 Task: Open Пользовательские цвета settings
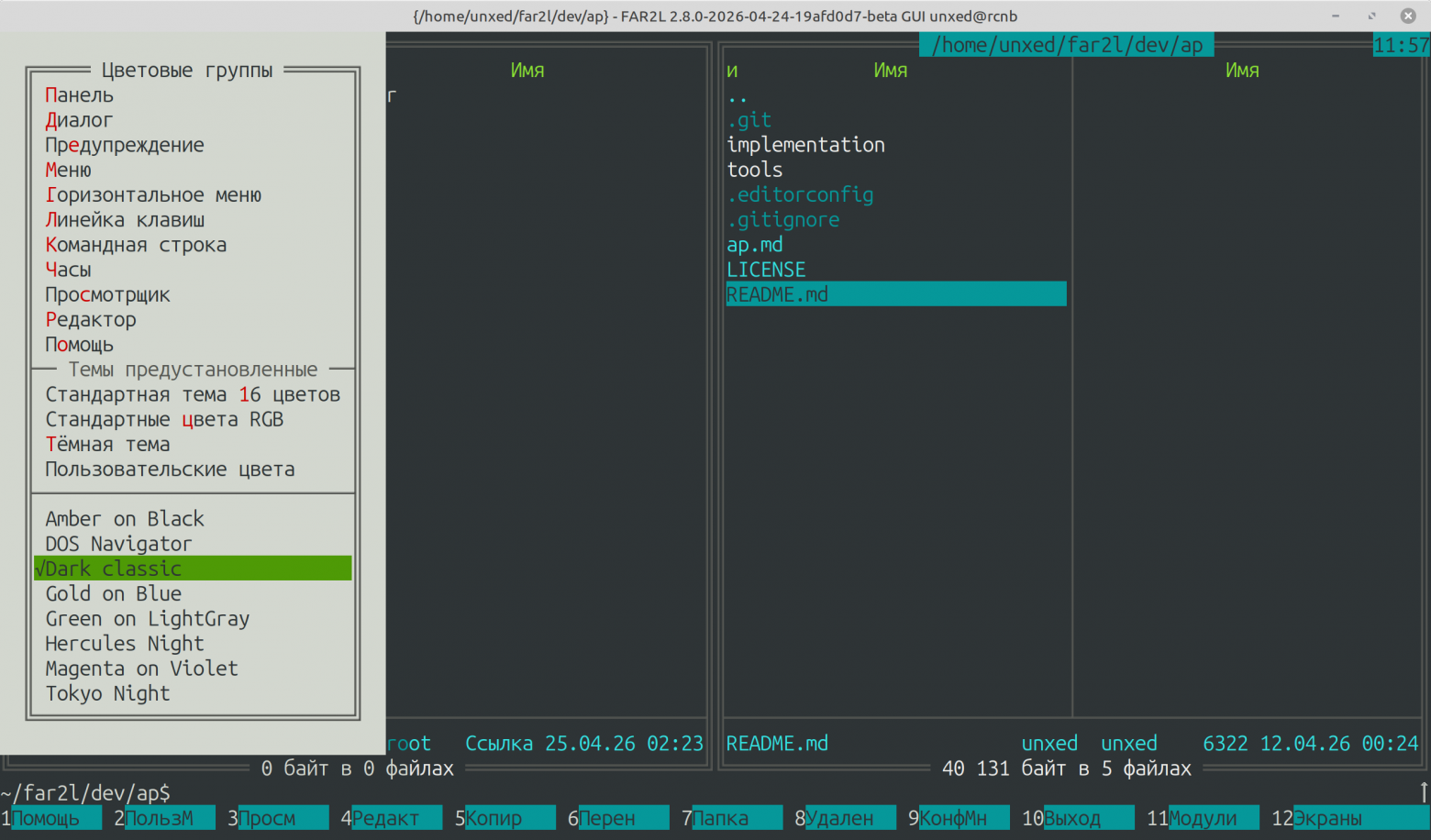pos(170,469)
